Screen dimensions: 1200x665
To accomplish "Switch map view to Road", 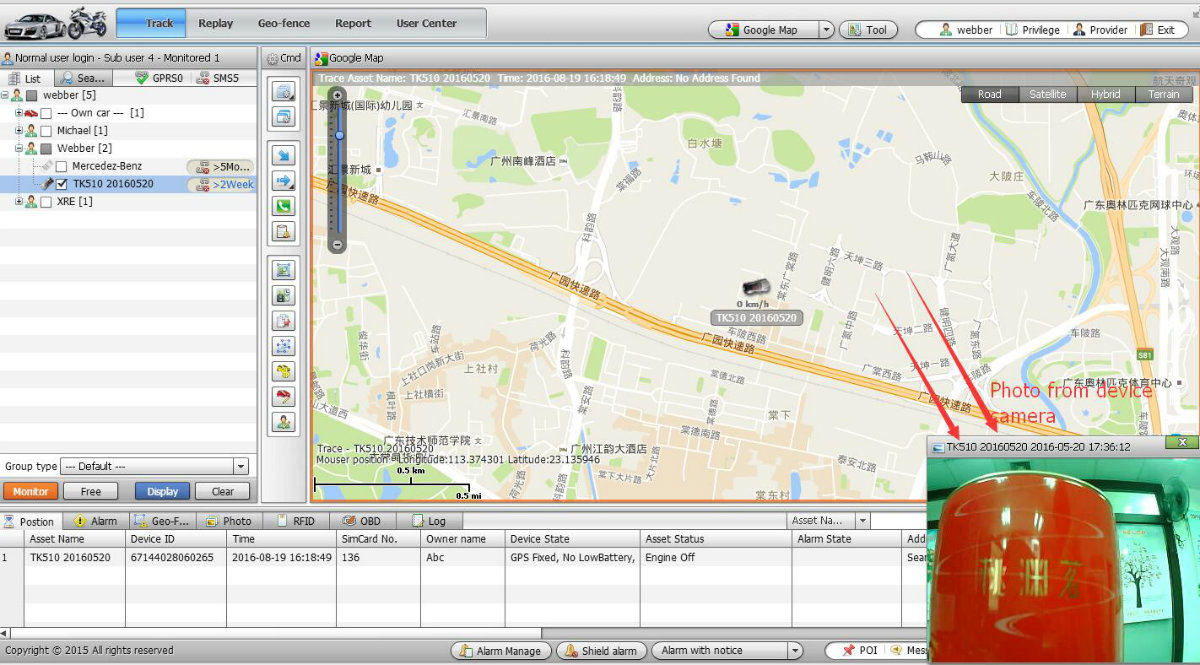I will pyautogui.click(x=990, y=94).
